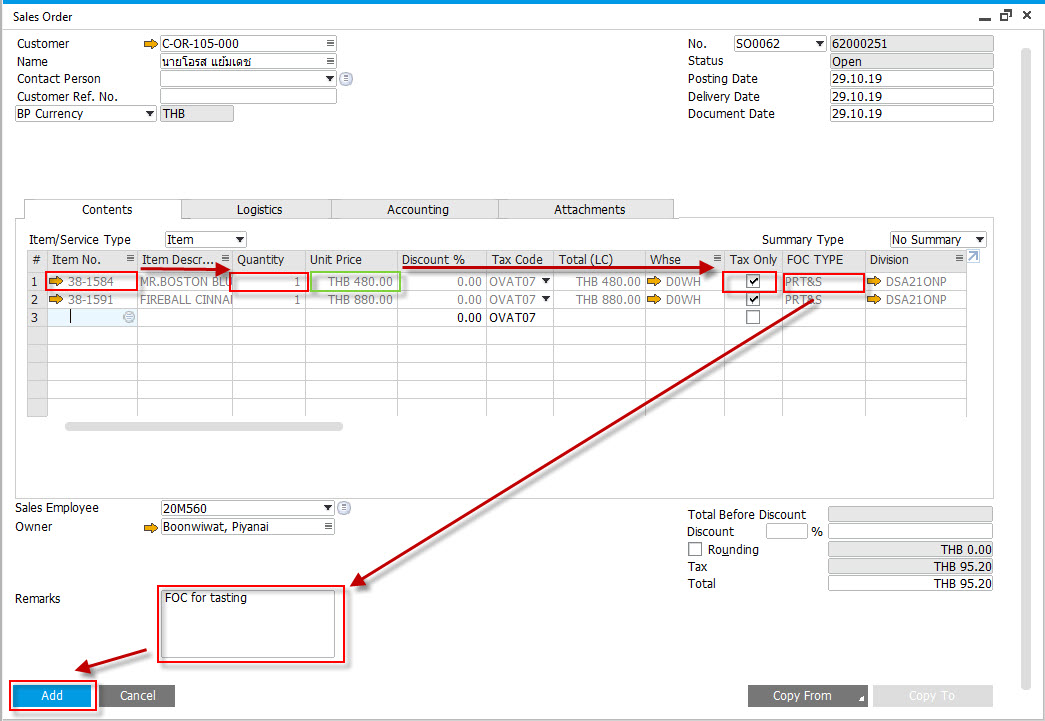Open Customer code list selector icon
Viewport: 1045px width, 721px height.
tap(330, 43)
